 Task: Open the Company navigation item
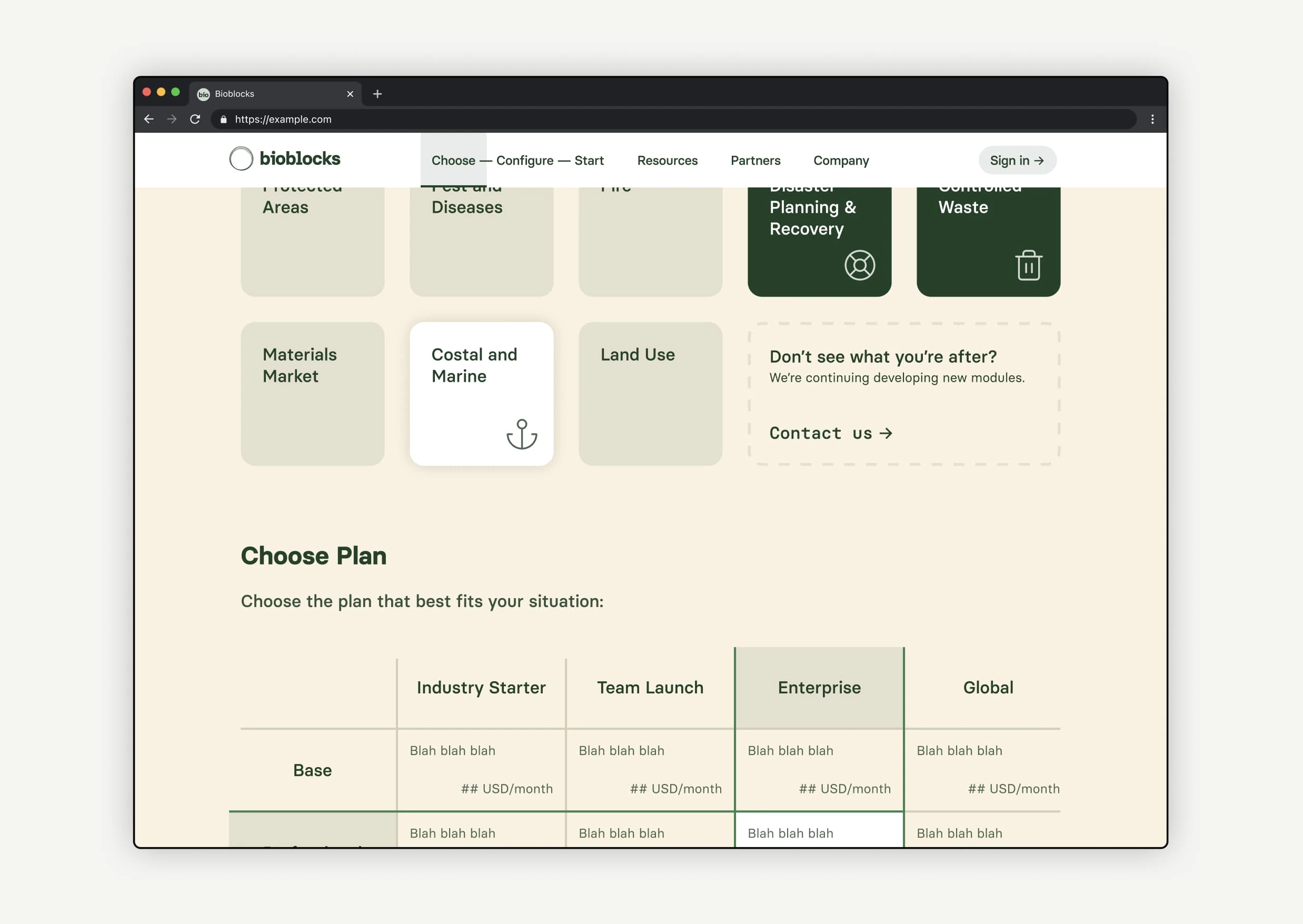(x=840, y=161)
